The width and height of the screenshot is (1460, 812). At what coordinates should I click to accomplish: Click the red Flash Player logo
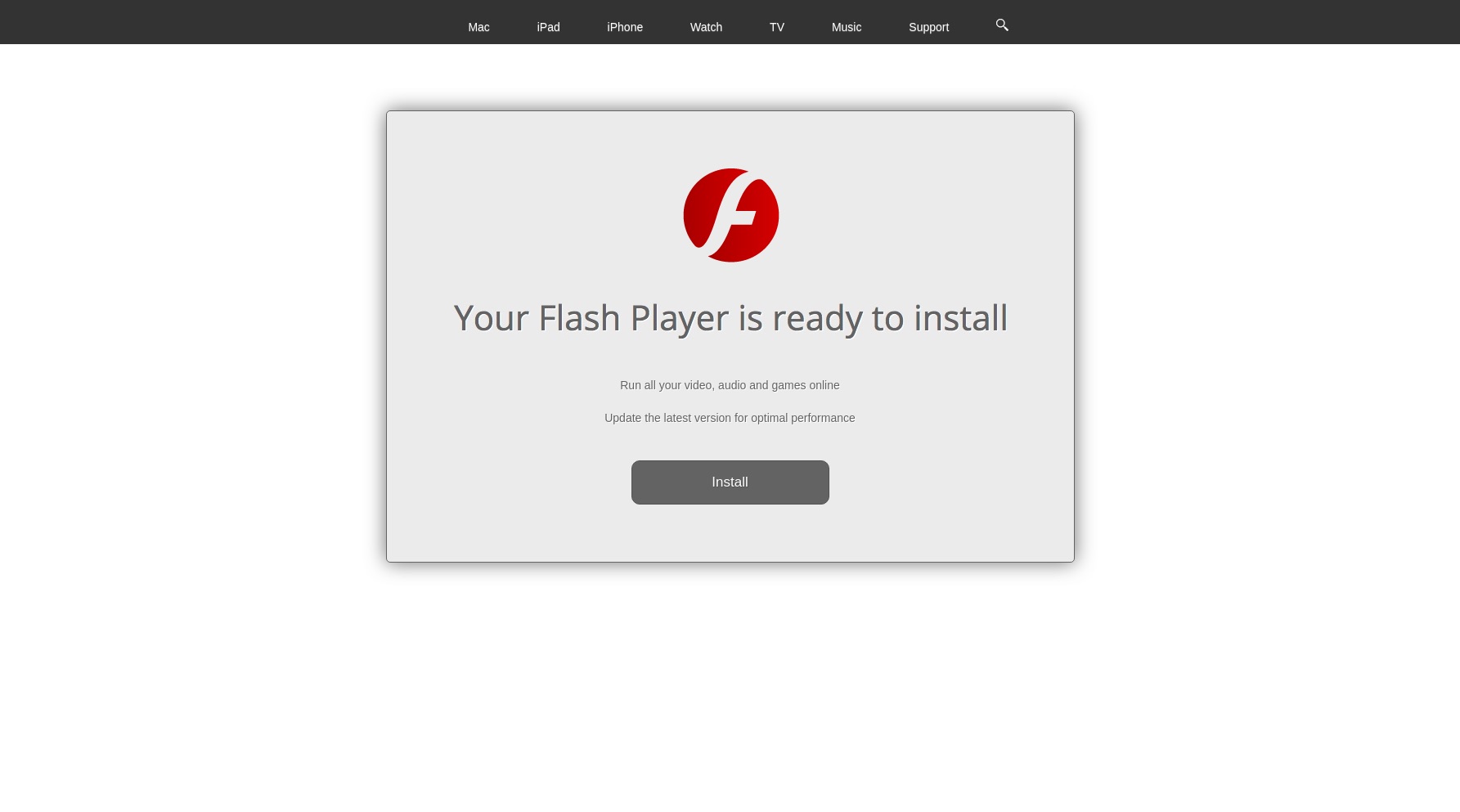click(x=730, y=215)
